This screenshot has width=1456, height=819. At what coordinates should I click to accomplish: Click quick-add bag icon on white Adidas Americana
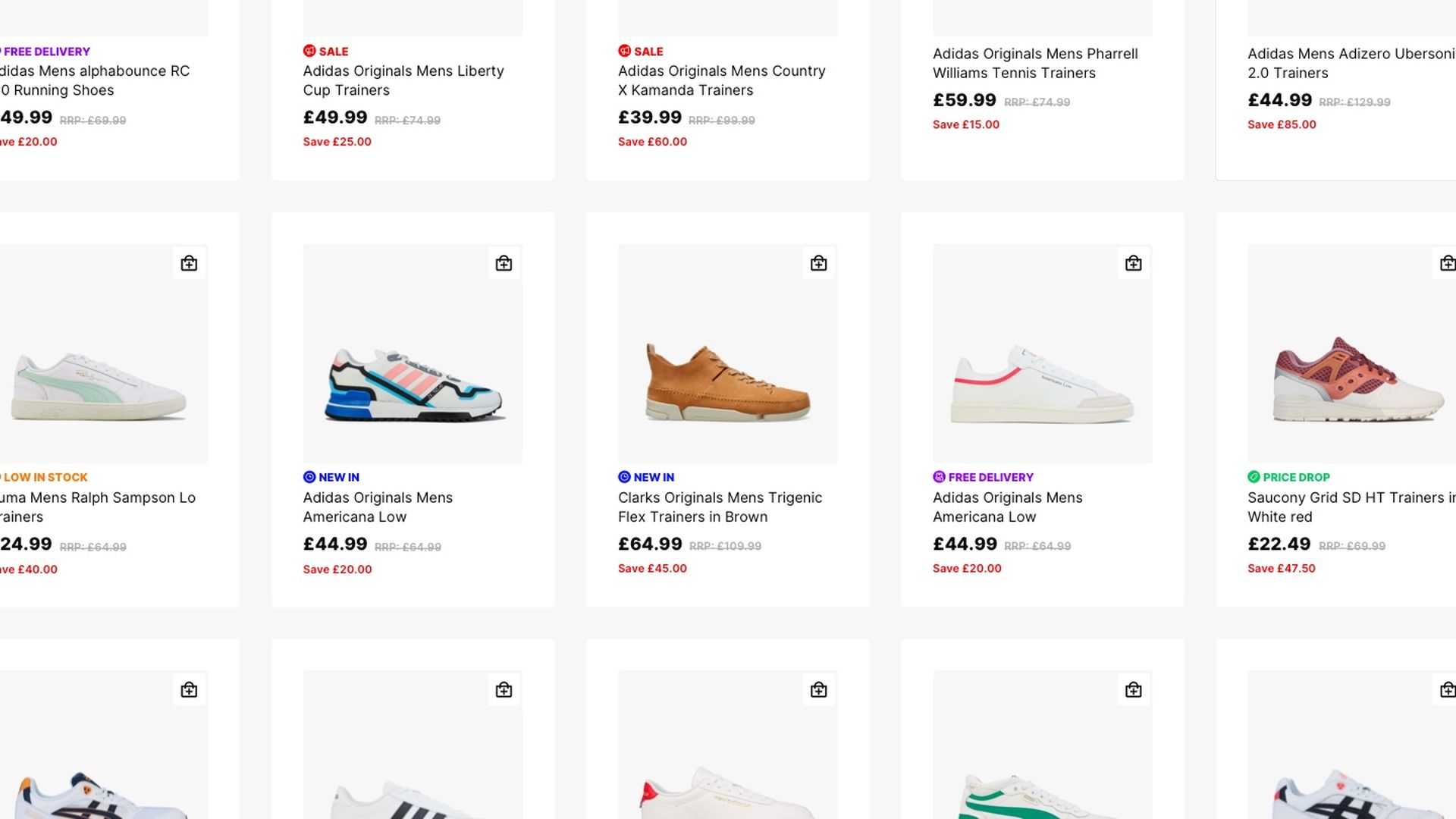click(1133, 263)
